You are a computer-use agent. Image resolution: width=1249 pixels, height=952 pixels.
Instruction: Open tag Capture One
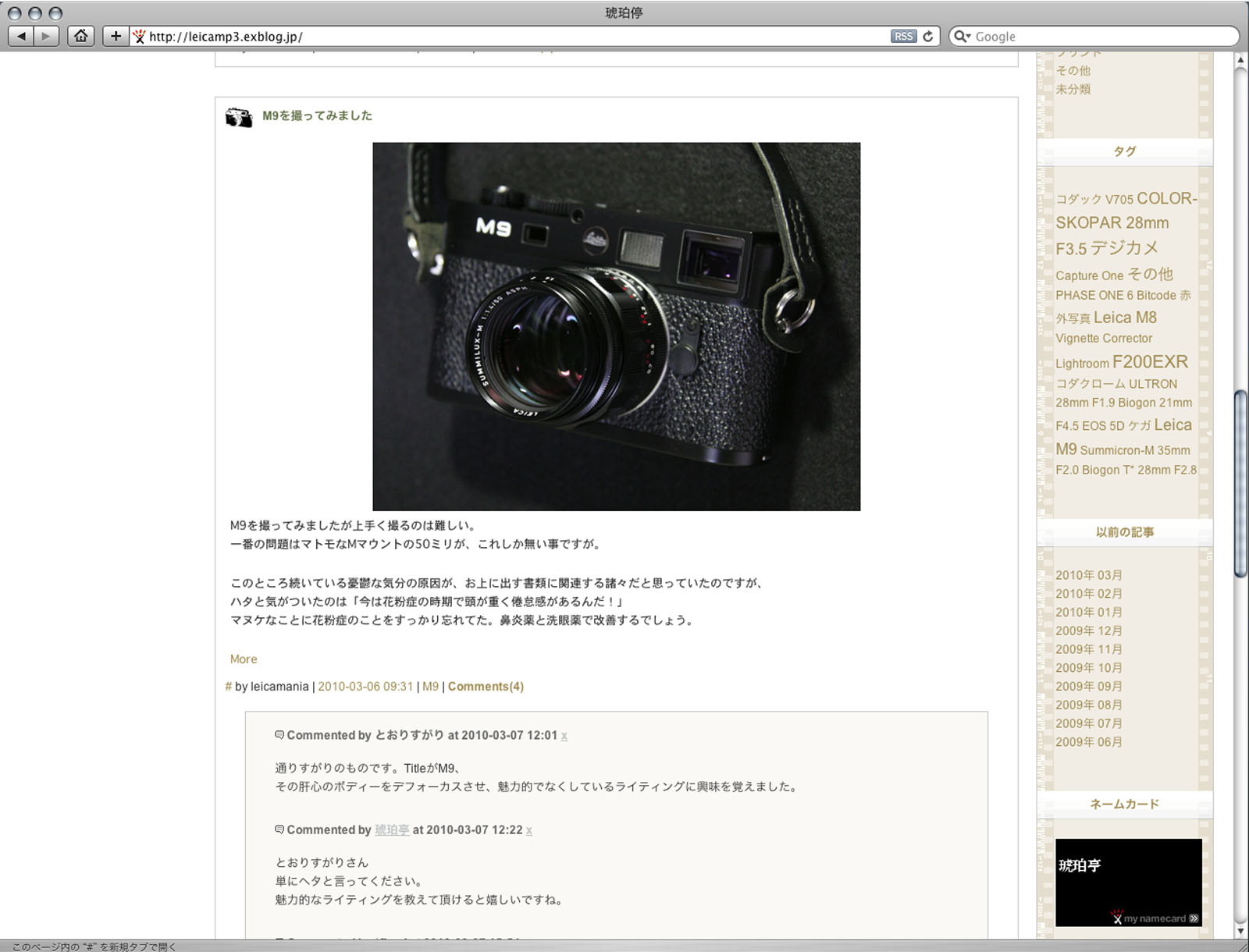1090,275
